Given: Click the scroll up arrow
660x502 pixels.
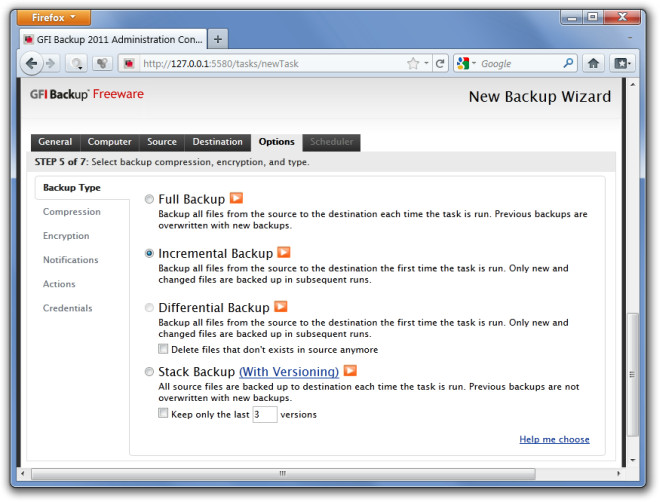Looking at the screenshot, I should (x=633, y=84).
